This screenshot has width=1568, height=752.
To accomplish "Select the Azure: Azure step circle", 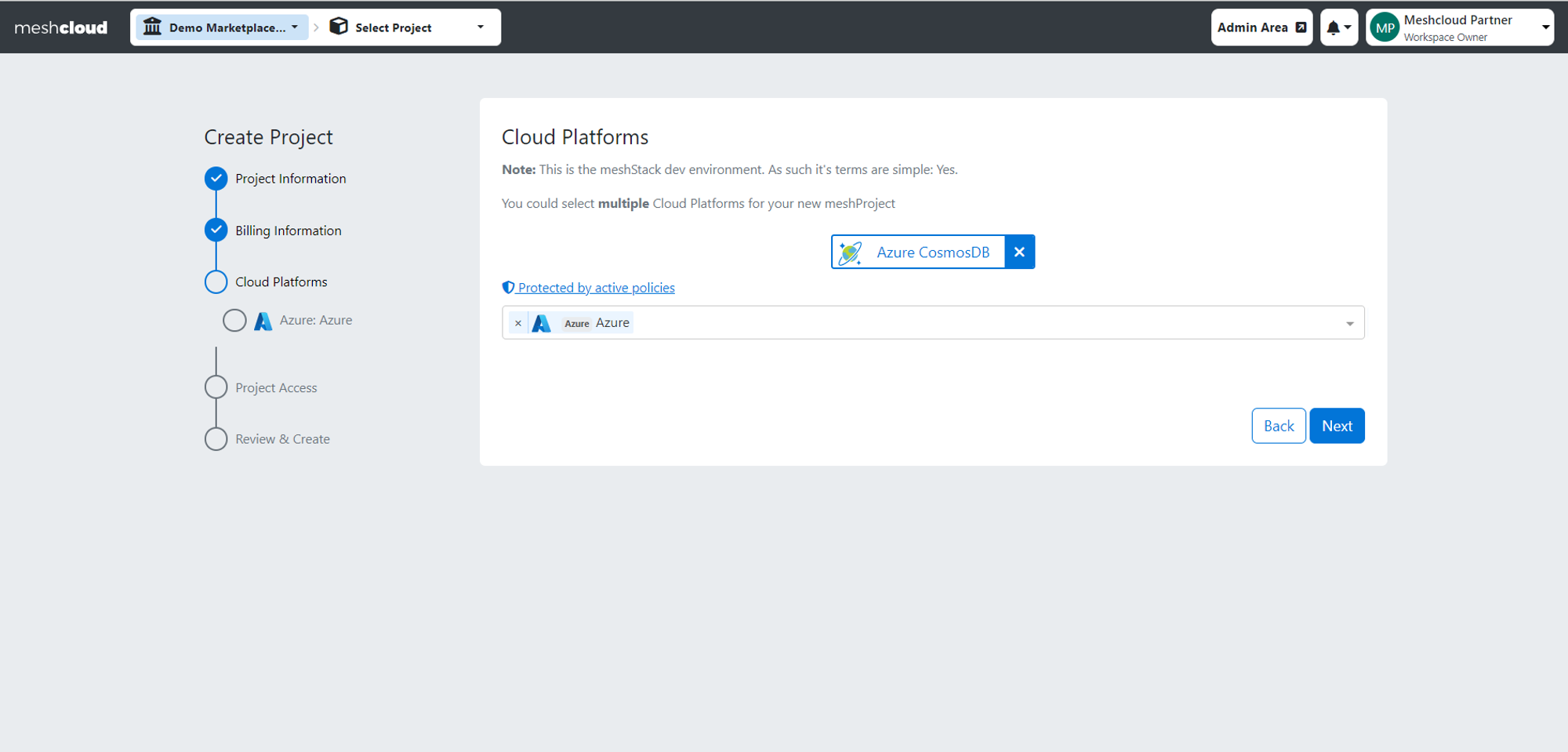I will point(234,320).
